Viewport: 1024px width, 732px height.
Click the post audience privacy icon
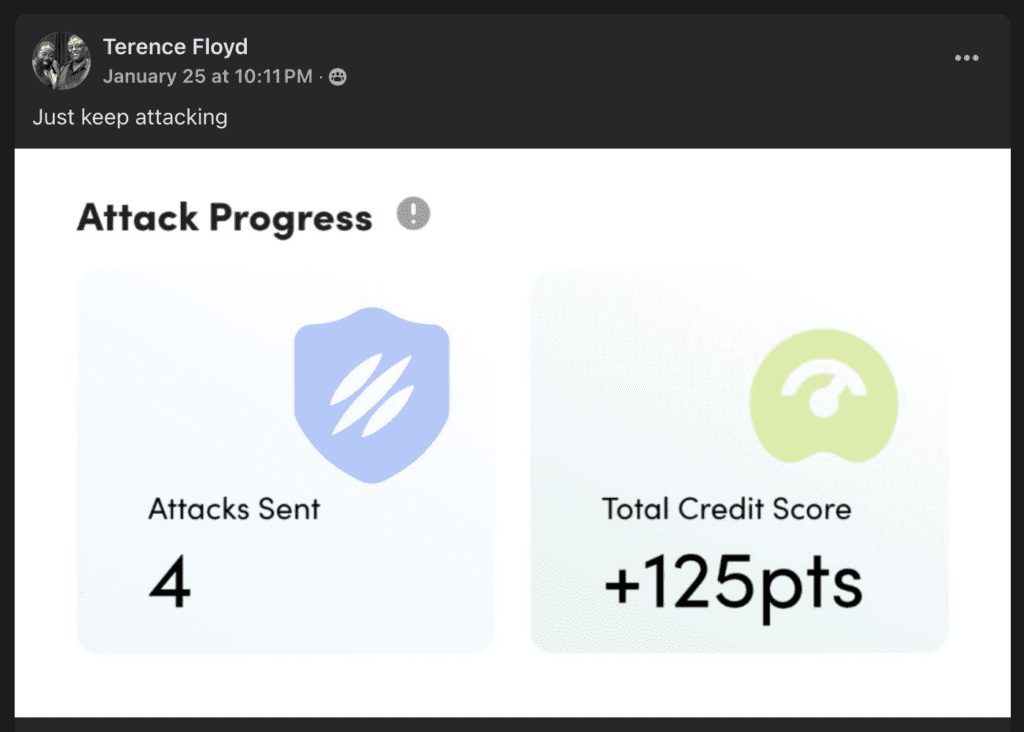[x=338, y=77]
